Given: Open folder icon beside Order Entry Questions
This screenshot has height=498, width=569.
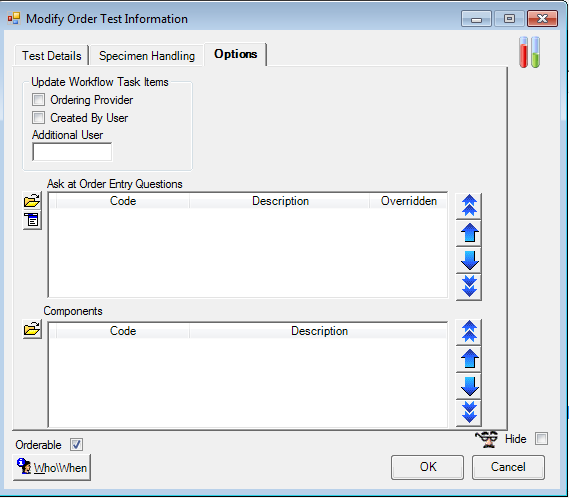Looking at the screenshot, I should [32, 201].
